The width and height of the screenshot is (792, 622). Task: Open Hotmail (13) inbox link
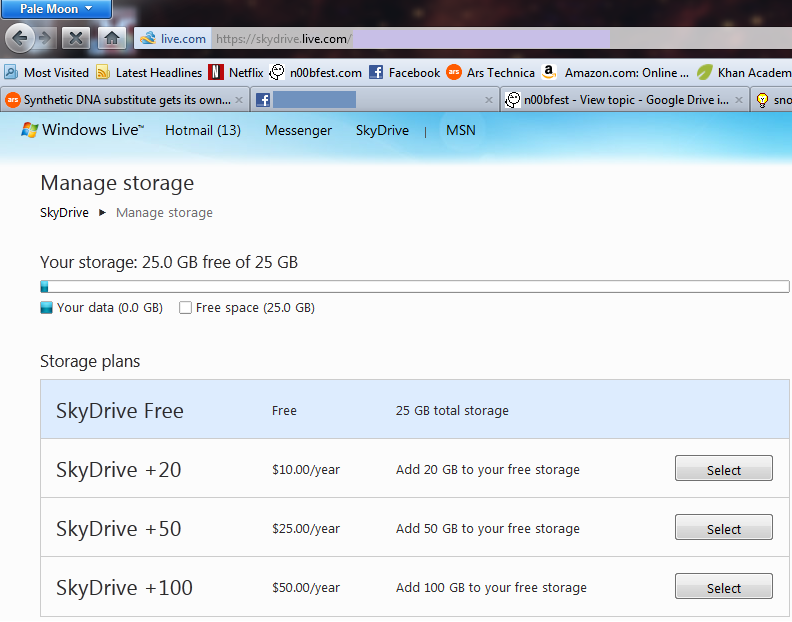tap(203, 130)
